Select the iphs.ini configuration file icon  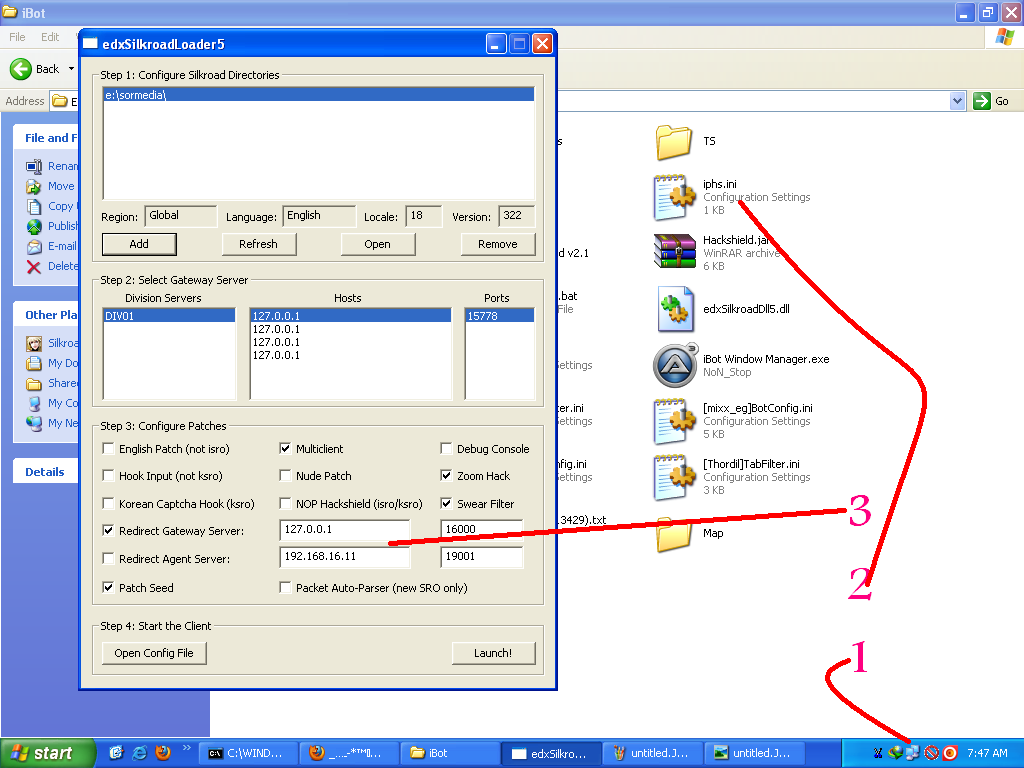pos(674,197)
